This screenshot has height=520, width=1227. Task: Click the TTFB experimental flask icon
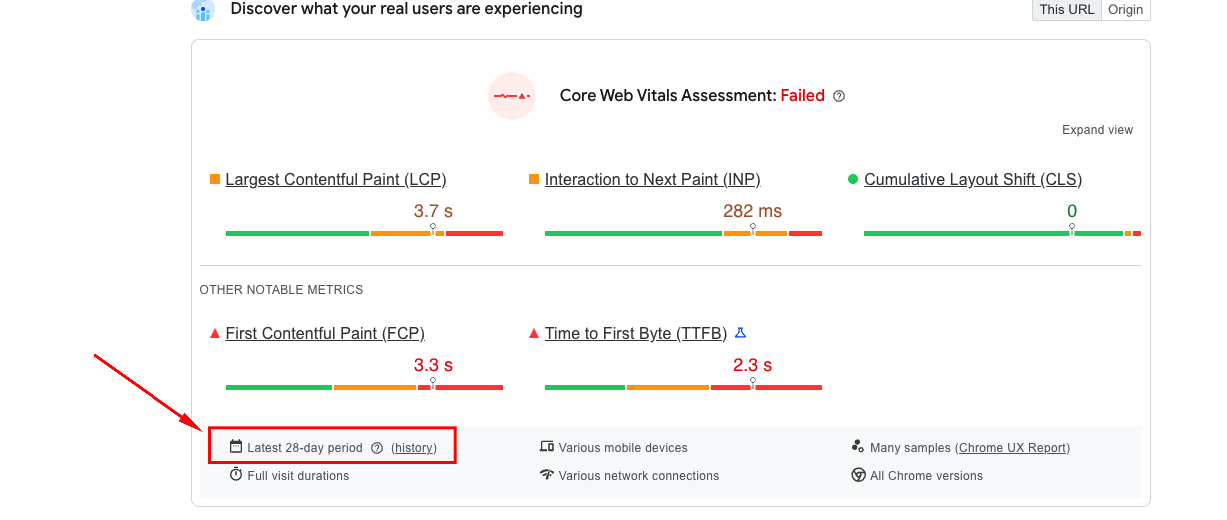pos(741,333)
